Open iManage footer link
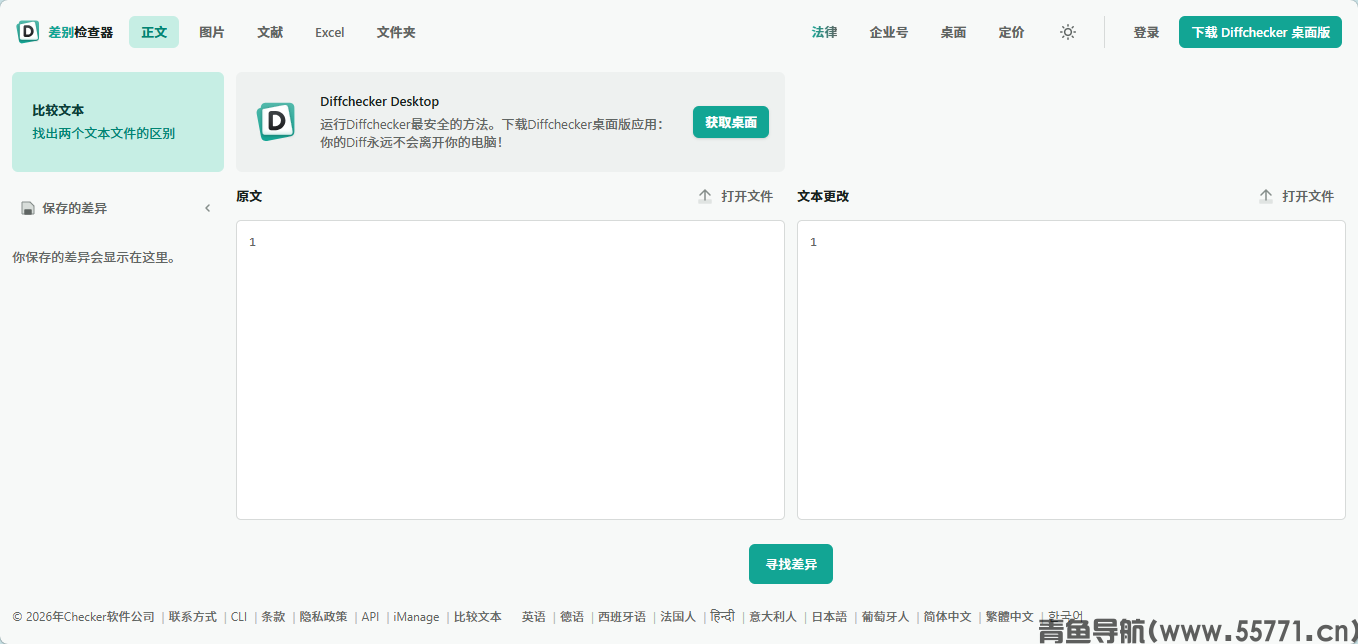Image resolution: width=1358 pixels, height=644 pixels. coord(416,617)
